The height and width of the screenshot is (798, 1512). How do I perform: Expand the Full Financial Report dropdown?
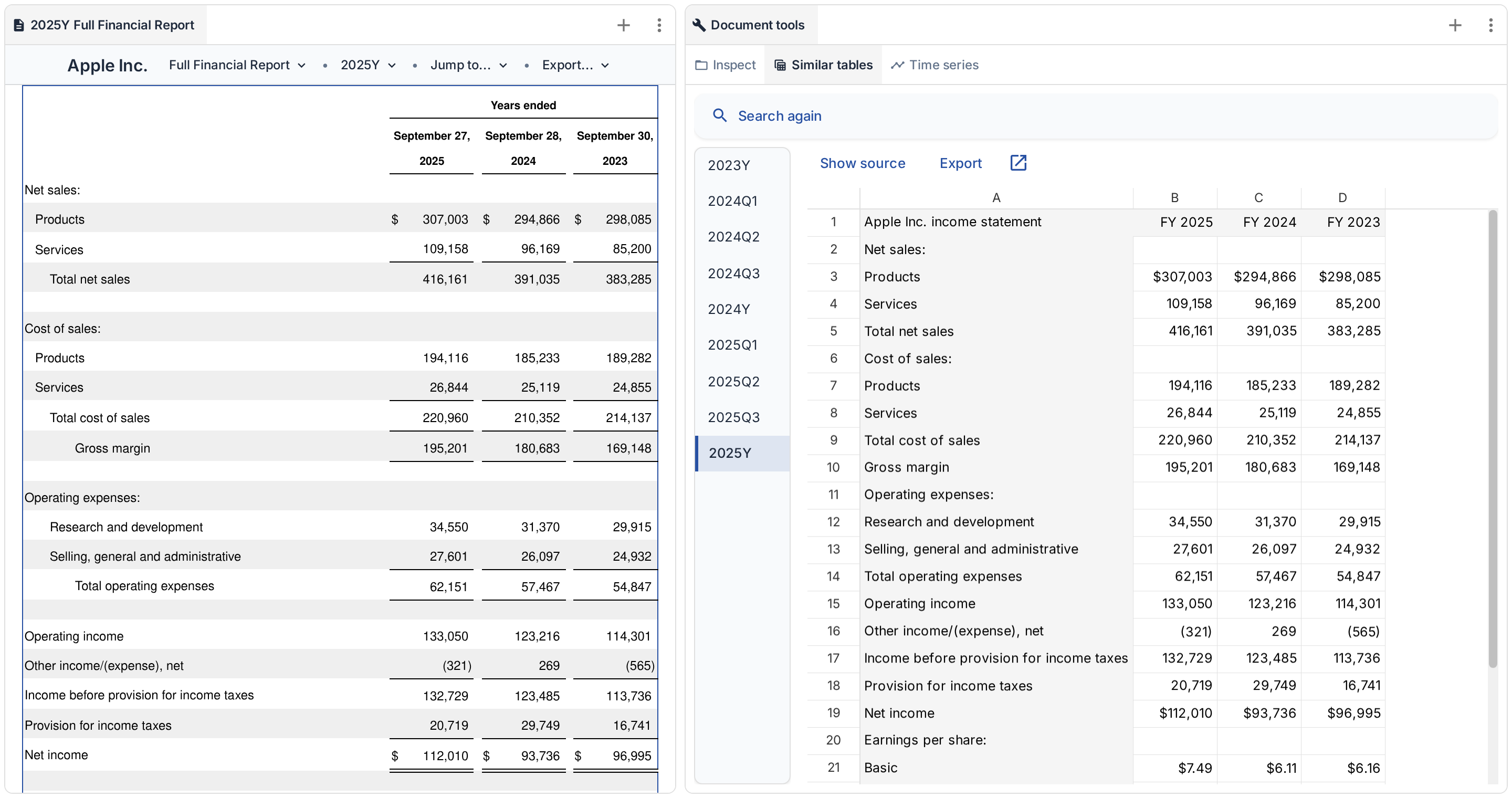(x=237, y=65)
